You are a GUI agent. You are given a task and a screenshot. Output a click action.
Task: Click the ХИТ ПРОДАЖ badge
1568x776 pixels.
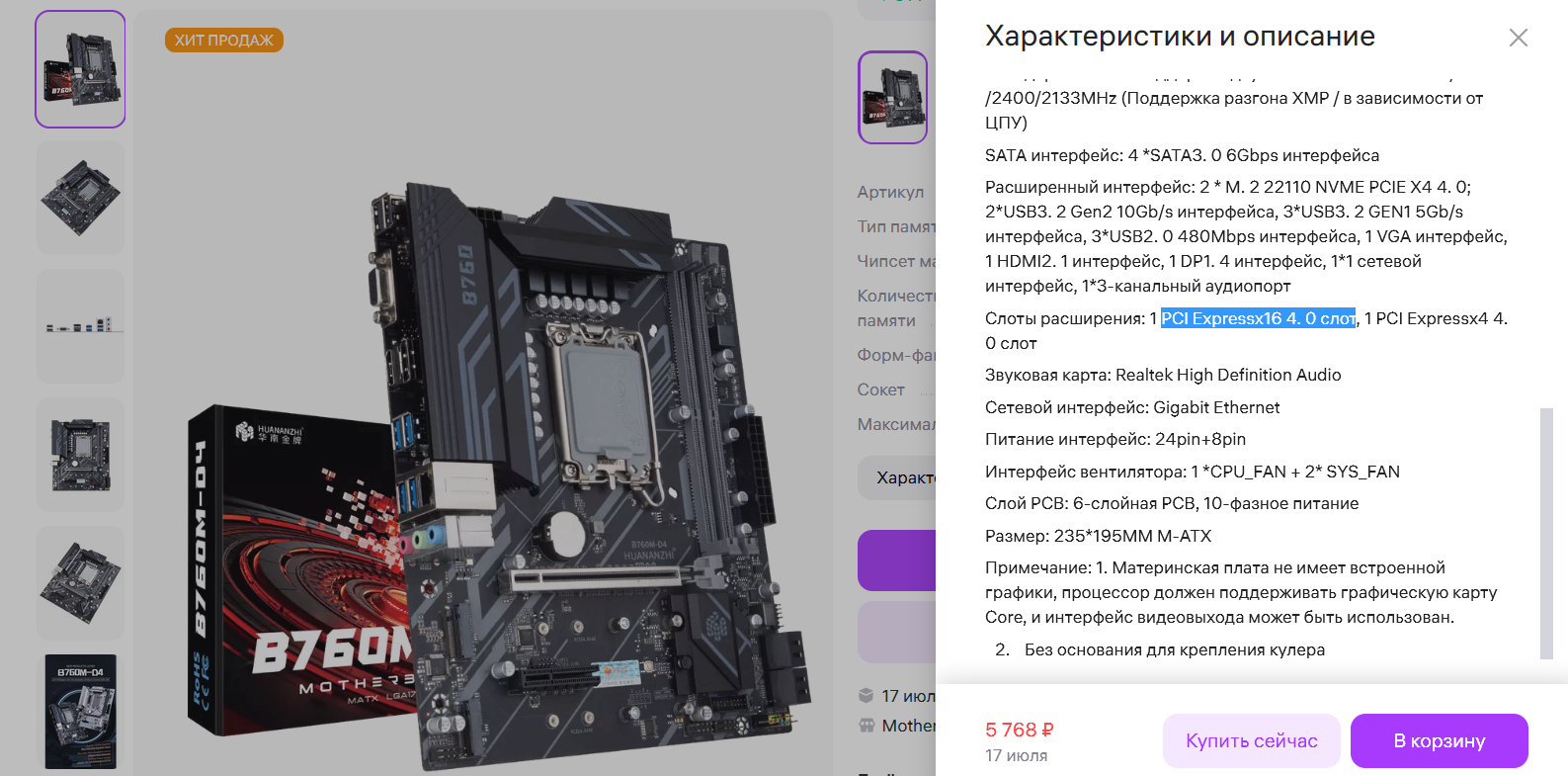tap(224, 41)
